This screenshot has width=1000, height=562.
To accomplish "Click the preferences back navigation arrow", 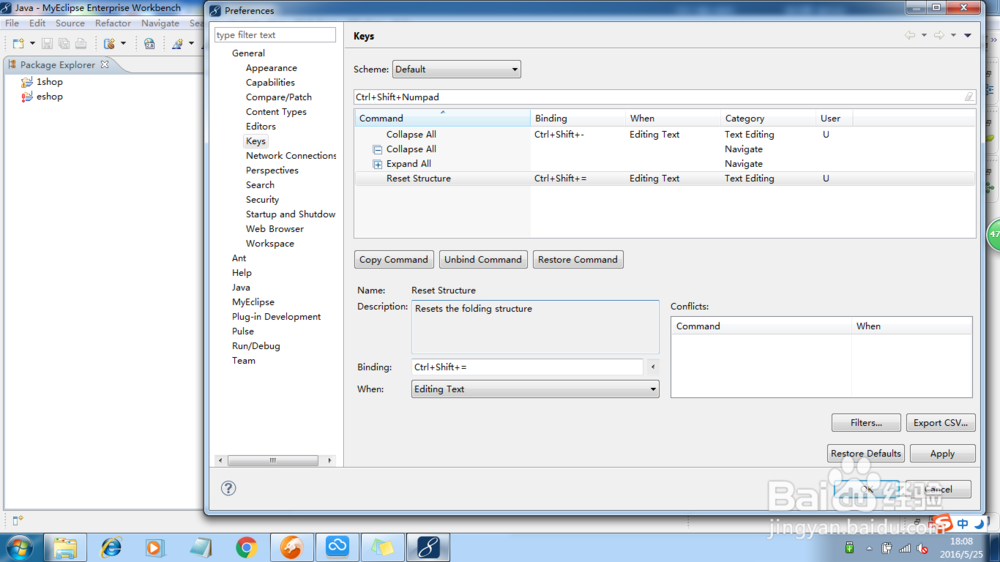I will pyautogui.click(x=910, y=35).
